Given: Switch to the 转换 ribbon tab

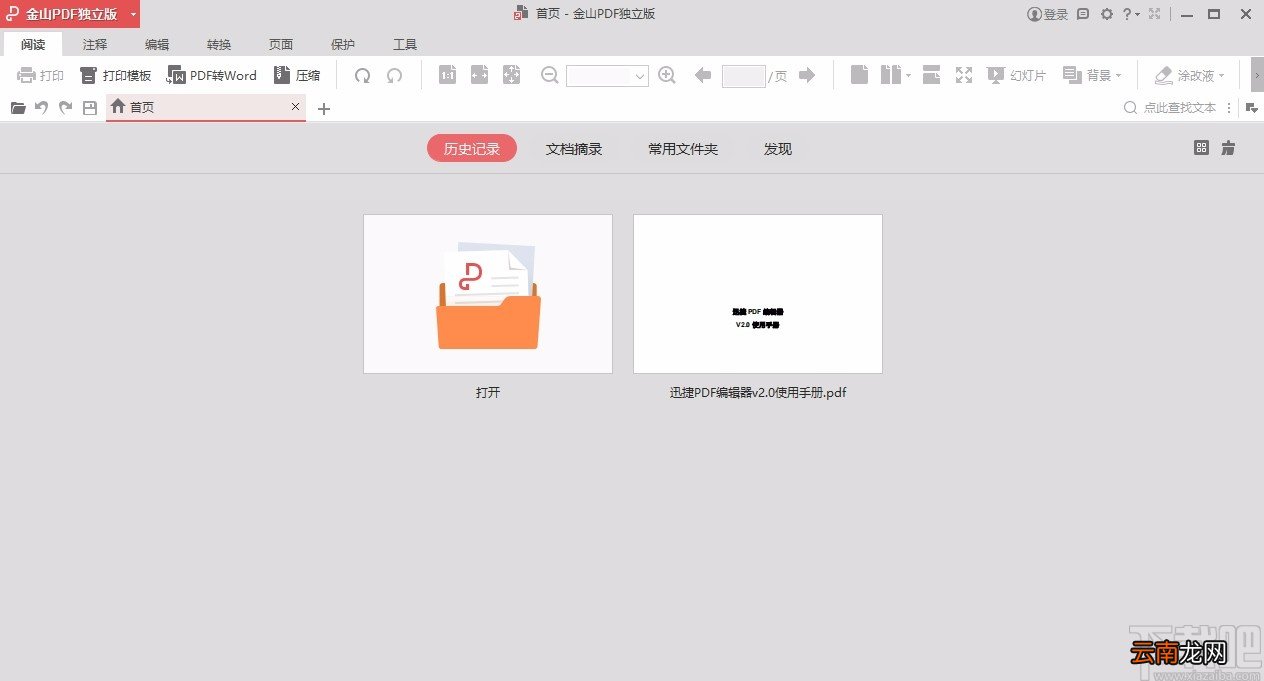Looking at the screenshot, I should click(219, 44).
